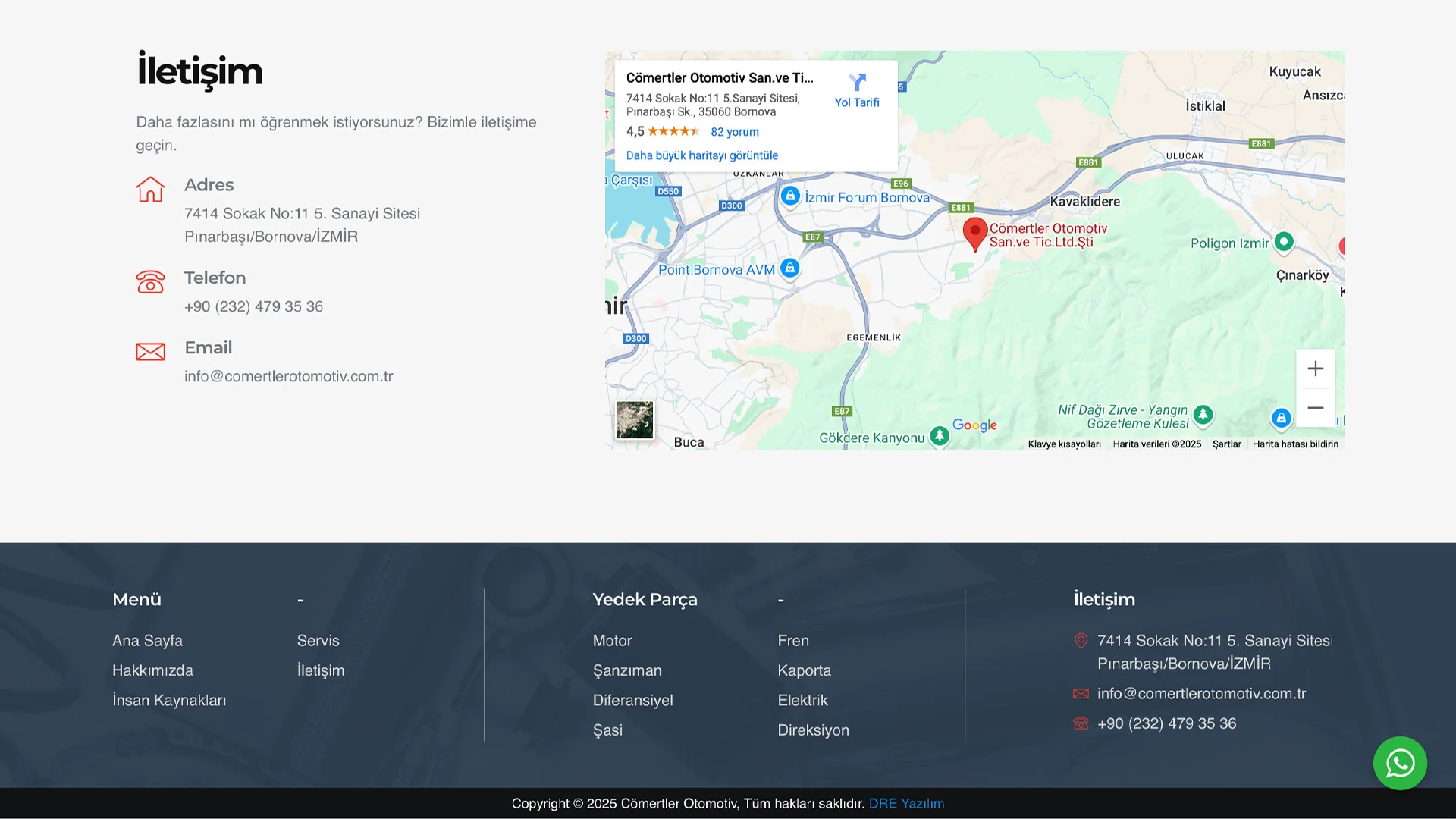Select Şanzıman under Yedek Parça
Image resolution: width=1456 pixels, height=819 pixels.
(x=627, y=670)
